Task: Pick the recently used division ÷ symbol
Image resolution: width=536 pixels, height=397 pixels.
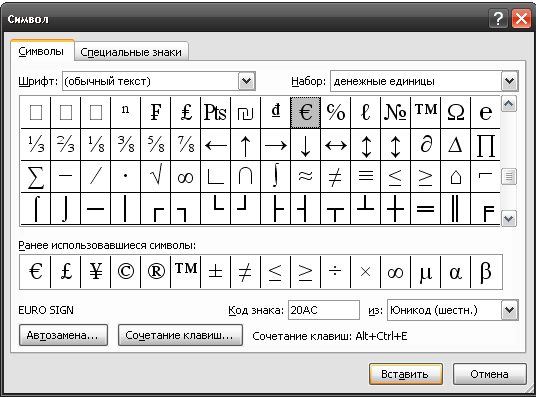Action: point(335,272)
